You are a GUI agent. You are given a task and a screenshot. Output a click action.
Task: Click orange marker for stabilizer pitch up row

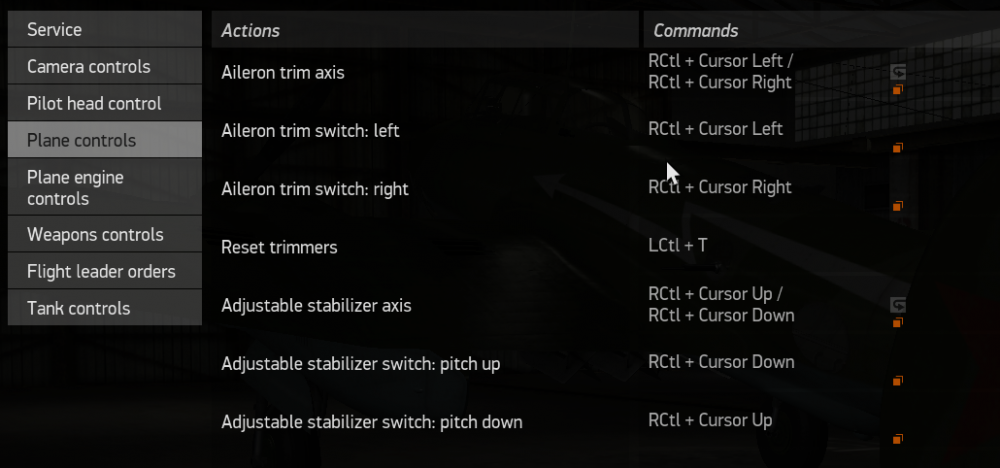(898, 381)
